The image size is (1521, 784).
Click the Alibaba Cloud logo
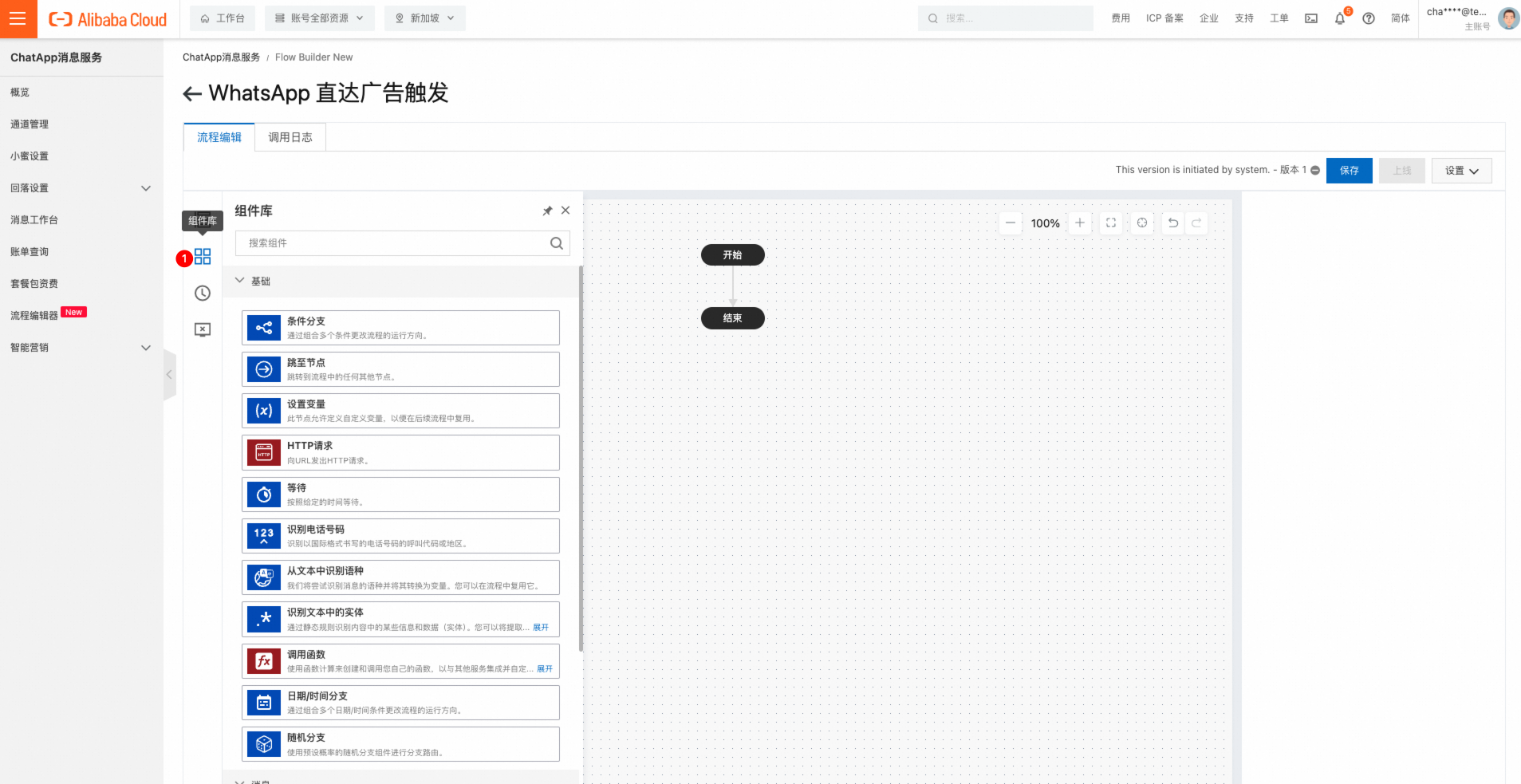click(108, 19)
